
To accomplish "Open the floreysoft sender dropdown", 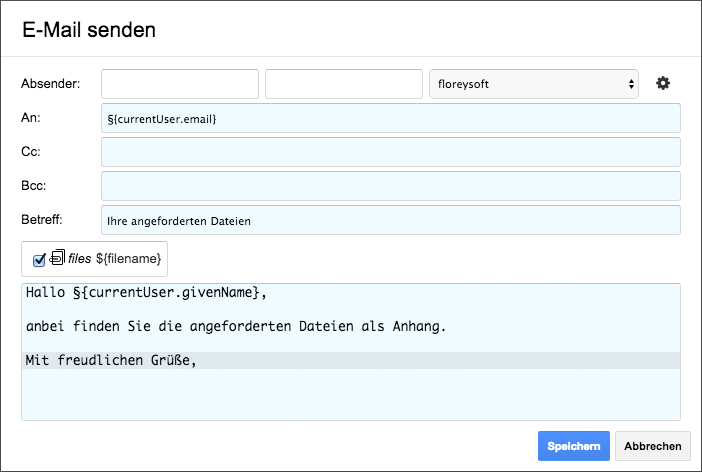I will [534, 84].
